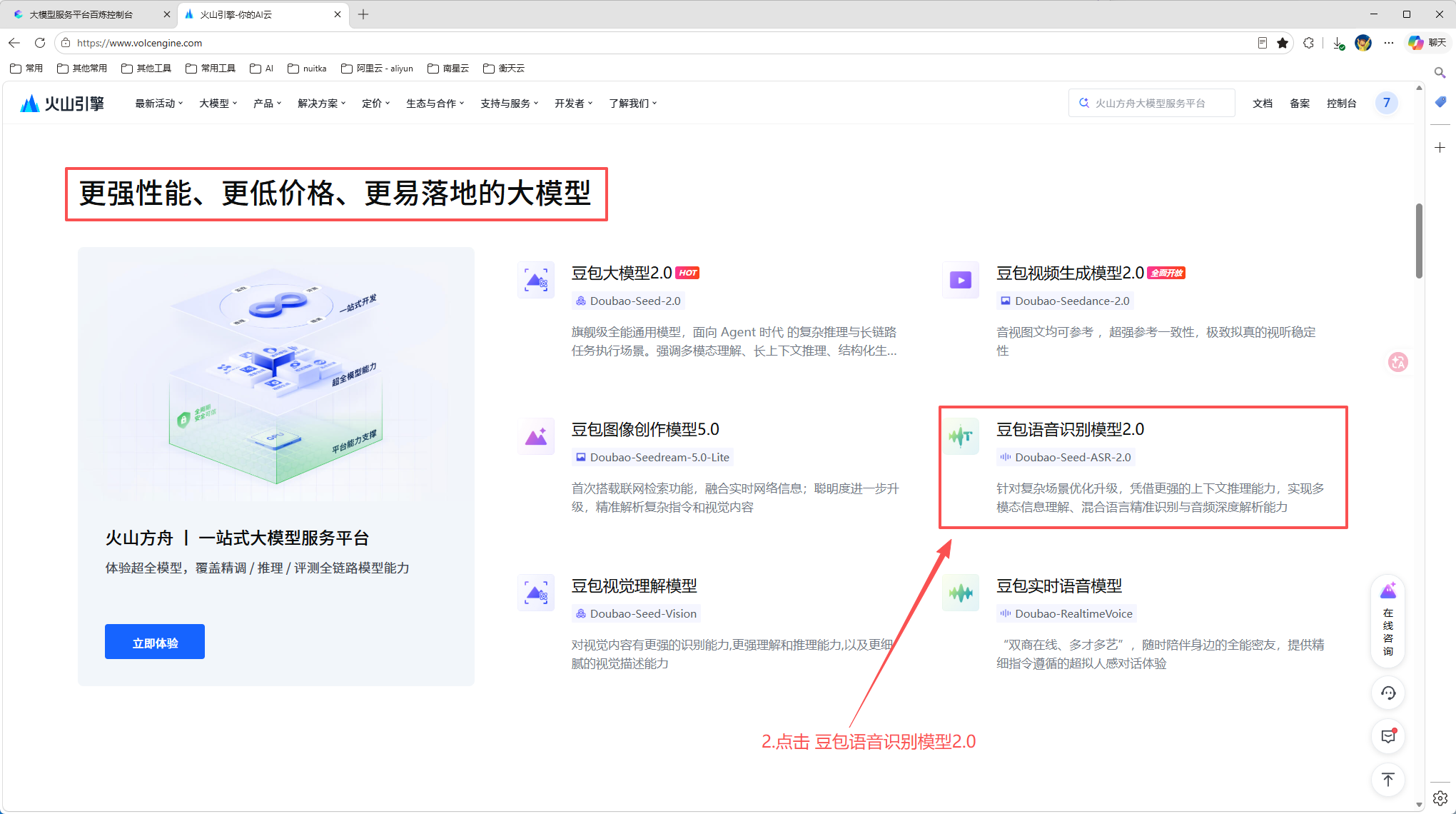Viewport: 1456px width, 814px height.
Task: Open the AI bookmarks folder
Action: coord(261,69)
